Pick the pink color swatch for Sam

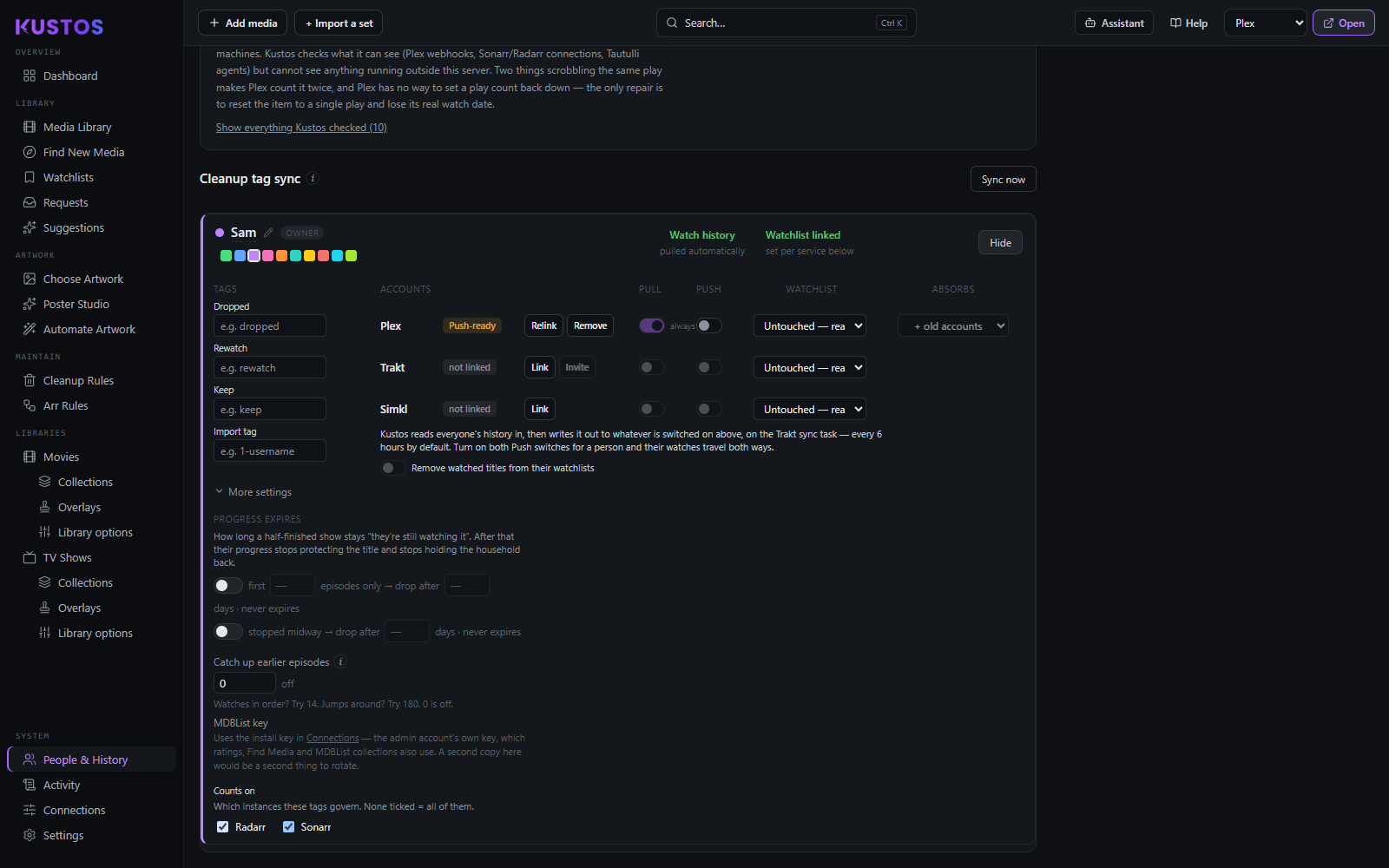pyautogui.click(x=268, y=255)
